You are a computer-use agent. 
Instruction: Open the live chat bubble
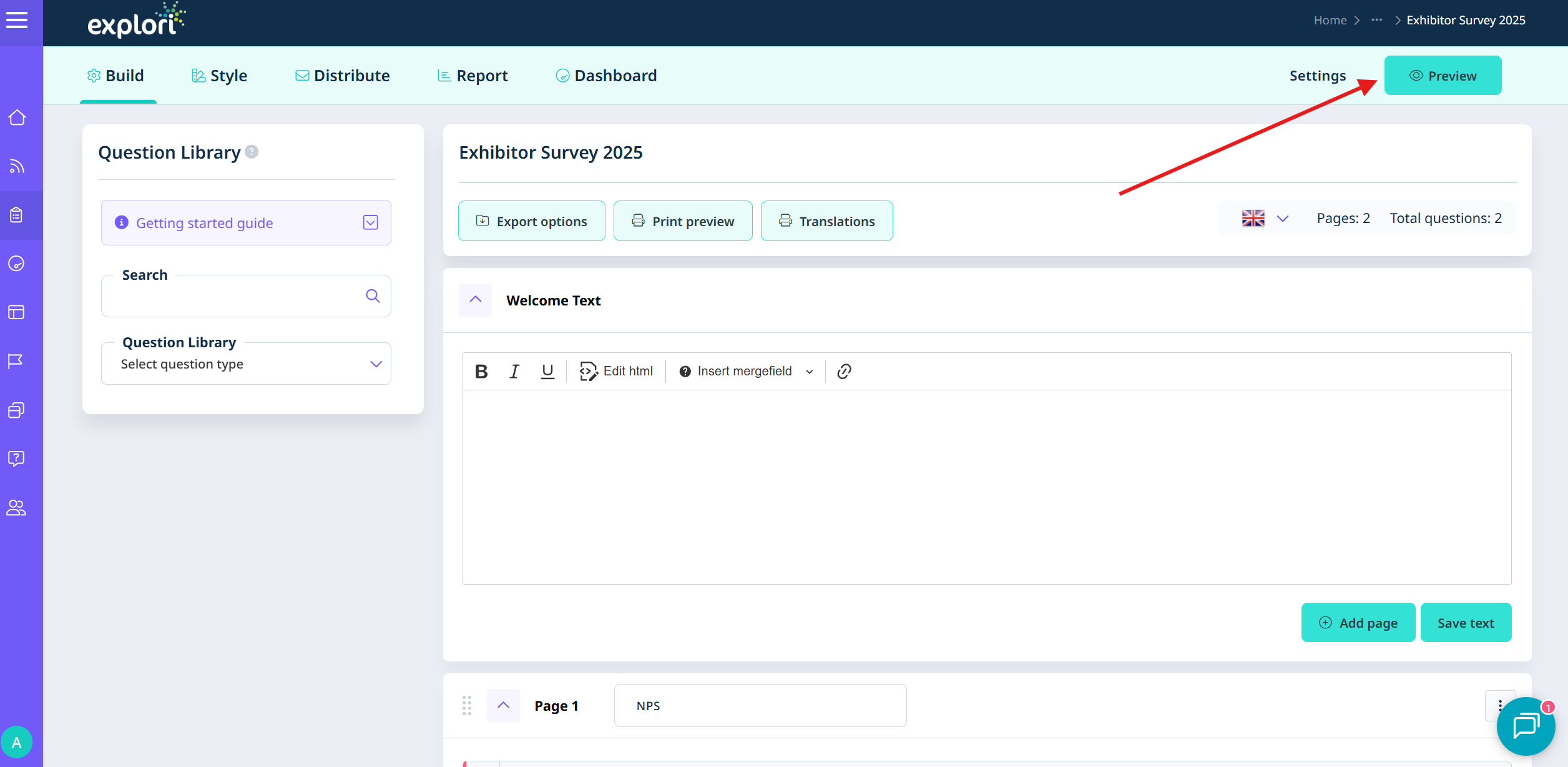1526,726
